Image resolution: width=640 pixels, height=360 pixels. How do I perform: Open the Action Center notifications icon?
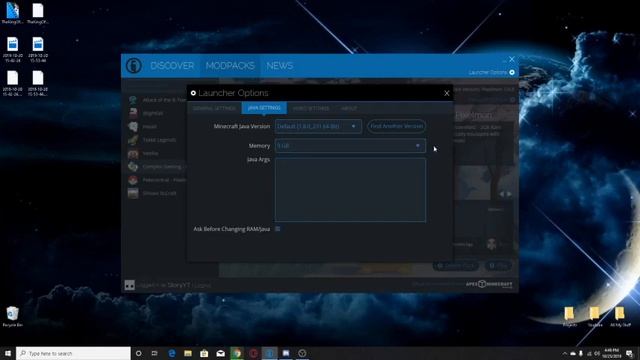tap(630, 353)
